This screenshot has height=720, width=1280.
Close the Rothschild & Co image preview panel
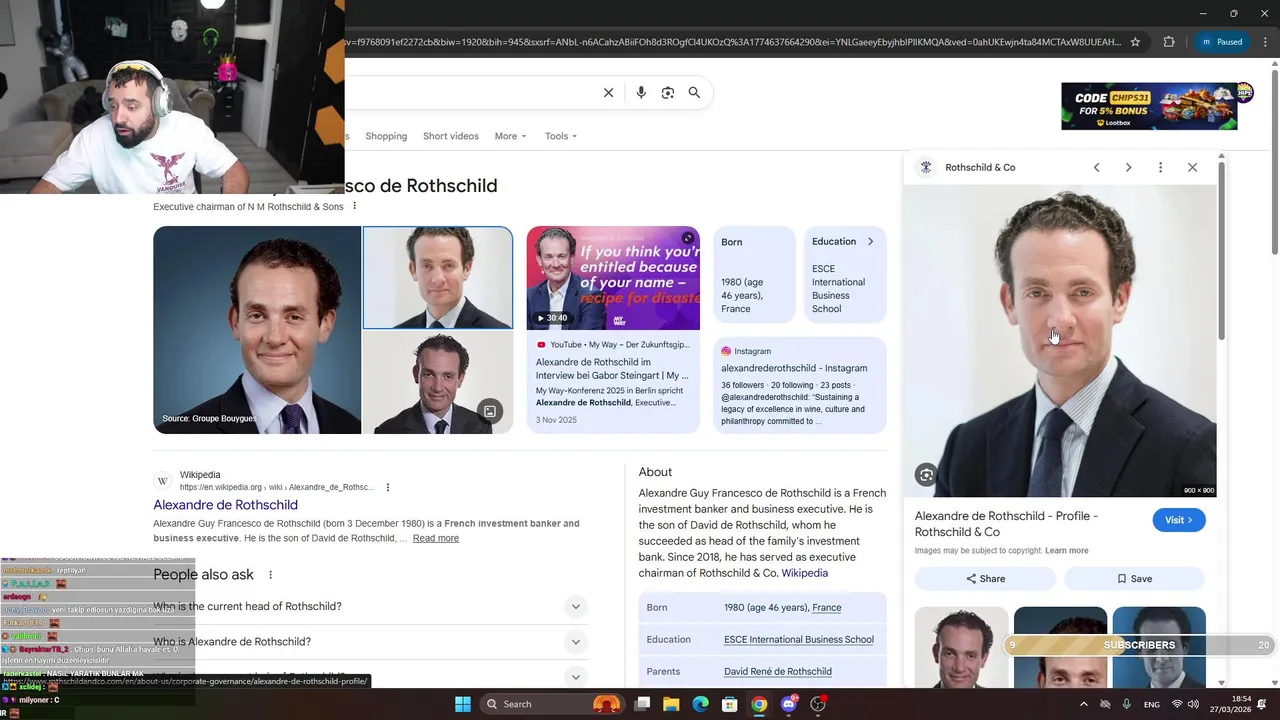(1192, 167)
